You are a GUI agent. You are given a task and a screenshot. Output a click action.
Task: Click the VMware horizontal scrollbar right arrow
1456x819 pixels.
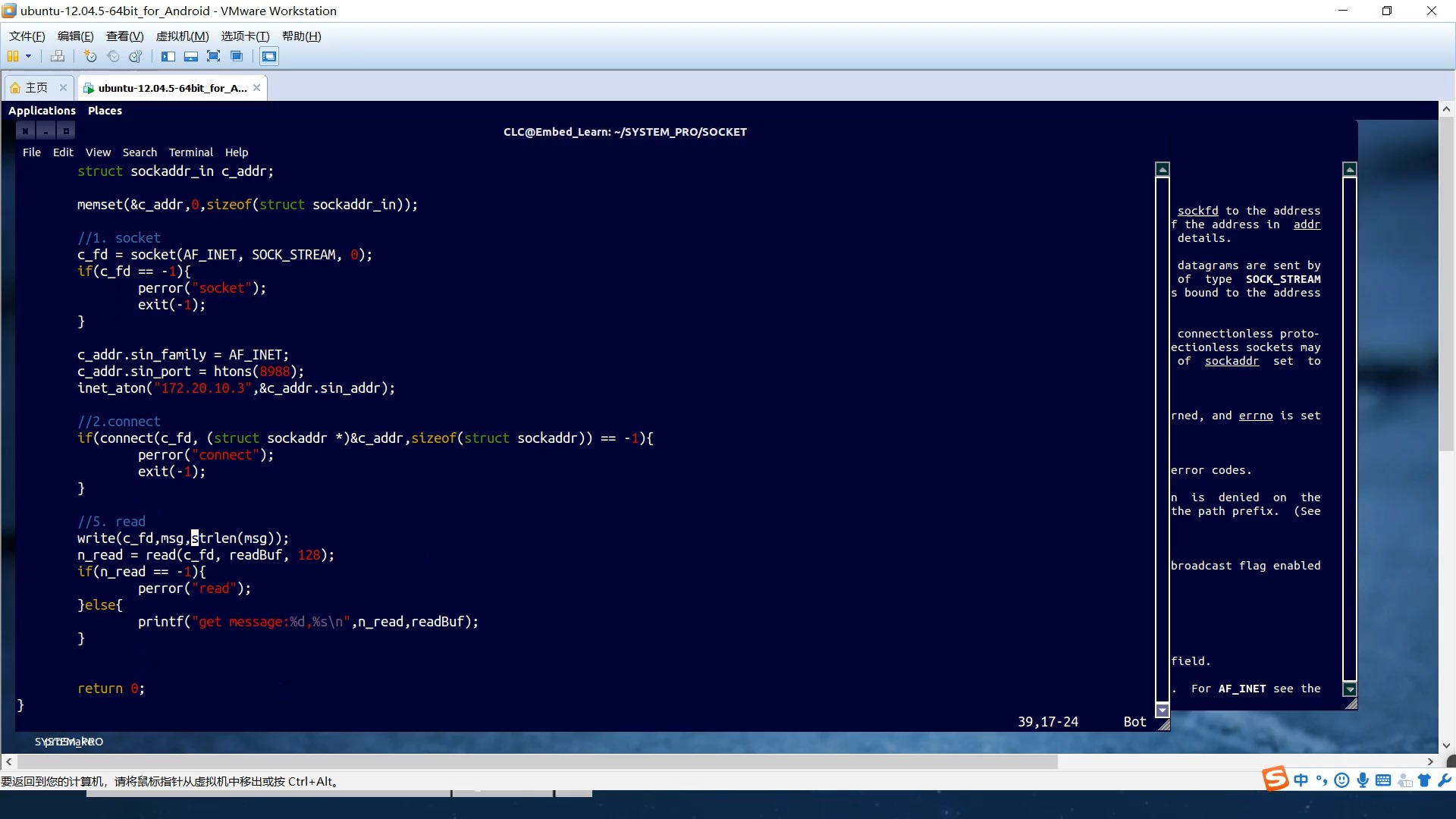1430,761
